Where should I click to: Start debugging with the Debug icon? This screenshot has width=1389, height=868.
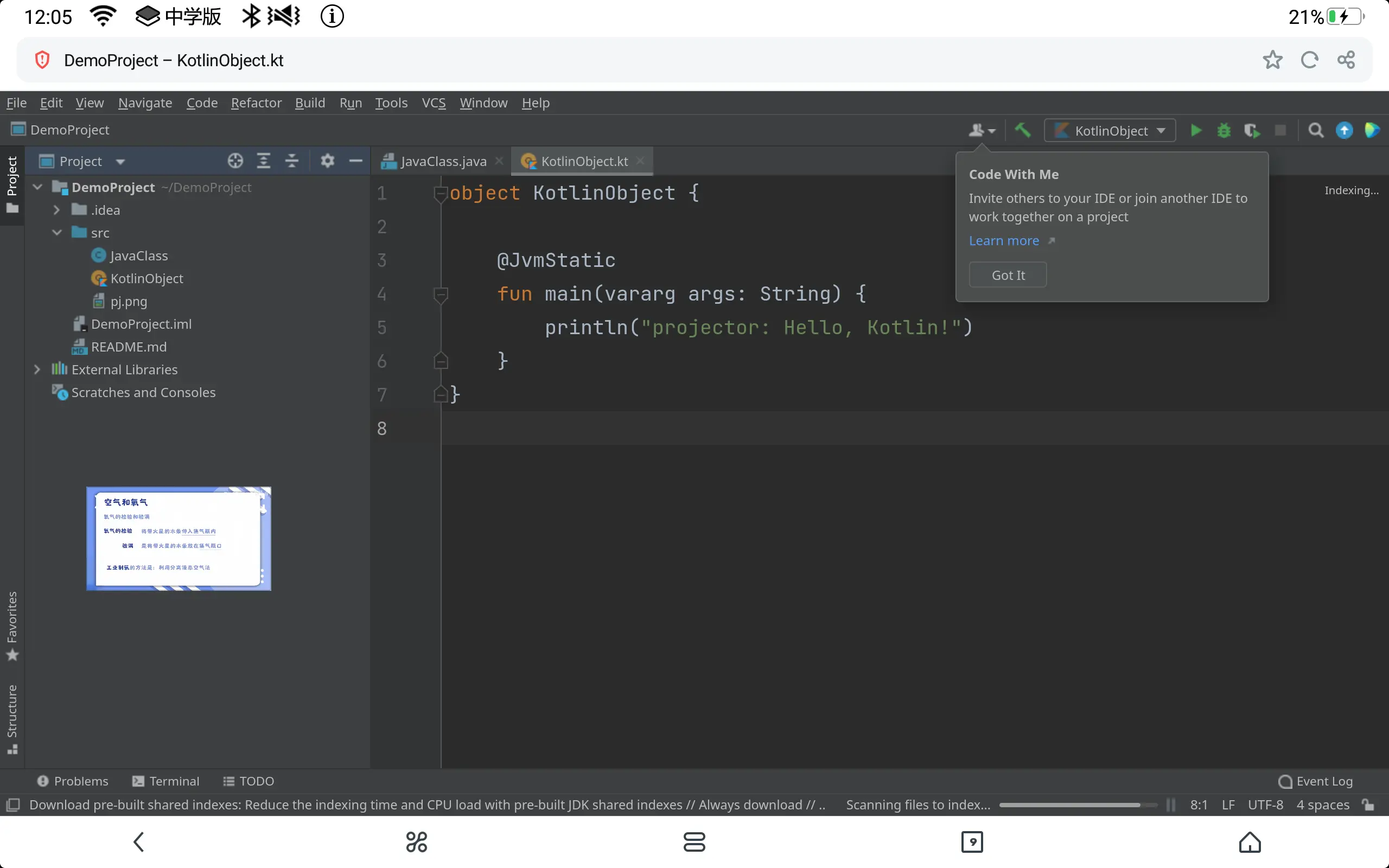(1224, 130)
